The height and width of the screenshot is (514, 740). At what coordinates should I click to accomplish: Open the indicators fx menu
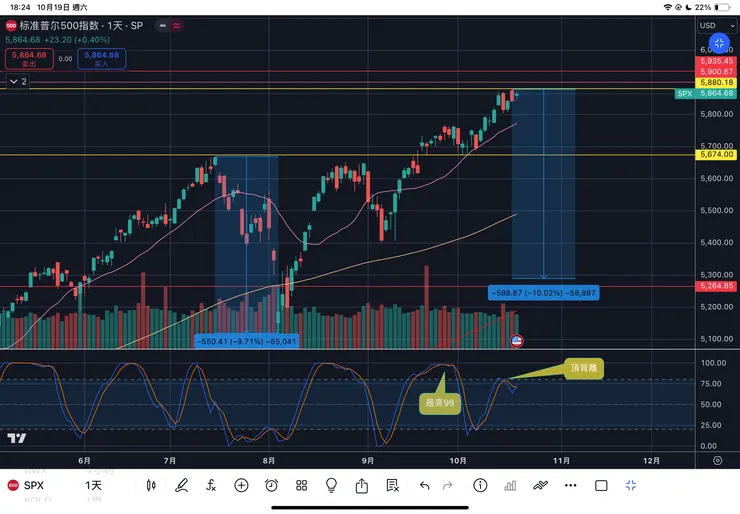pos(211,485)
